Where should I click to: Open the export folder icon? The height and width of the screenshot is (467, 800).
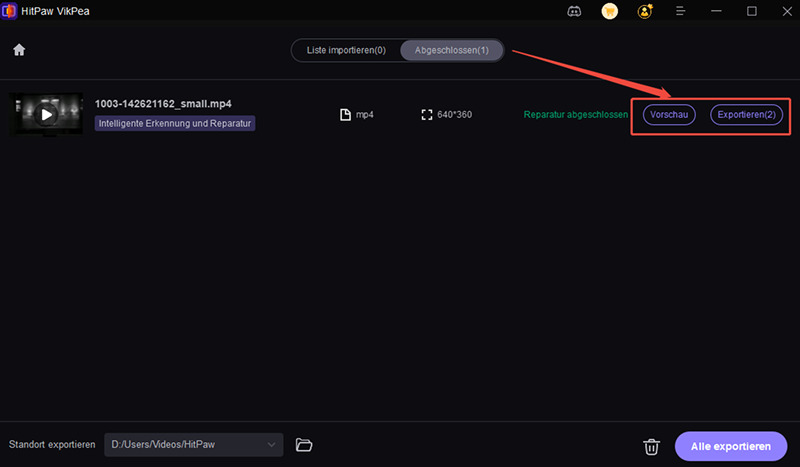(x=304, y=445)
